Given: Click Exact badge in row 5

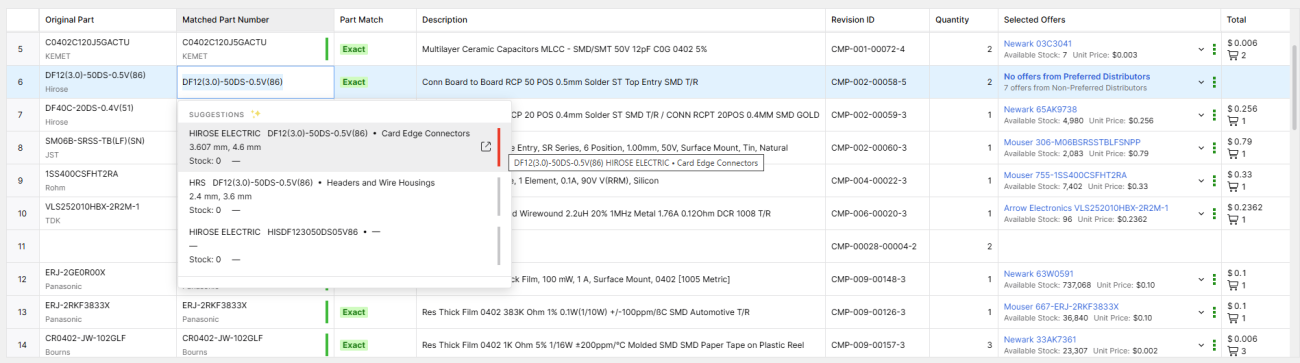Looking at the screenshot, I should (353, 48).
